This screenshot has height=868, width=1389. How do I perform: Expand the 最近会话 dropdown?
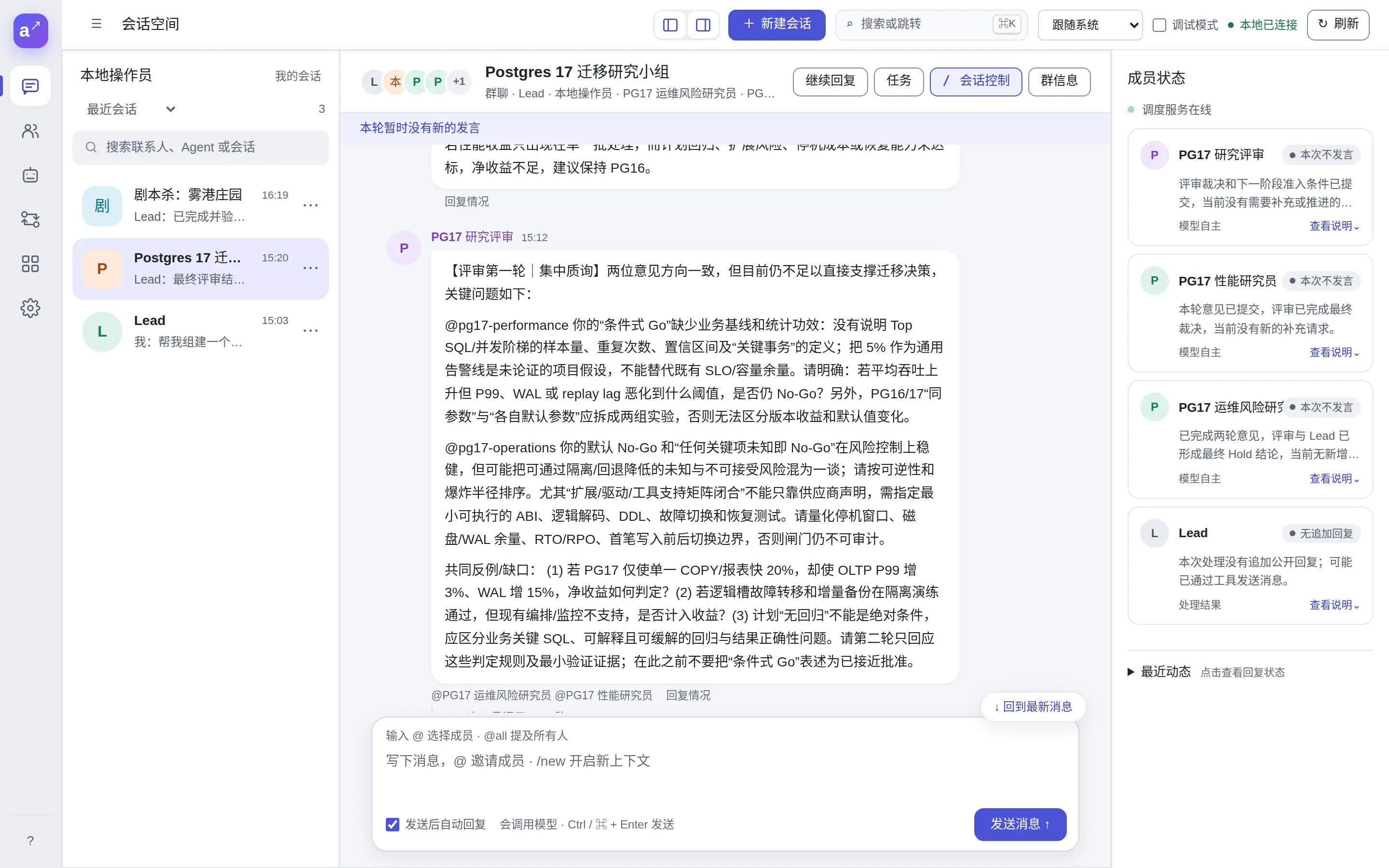click(x=131, y=109)
